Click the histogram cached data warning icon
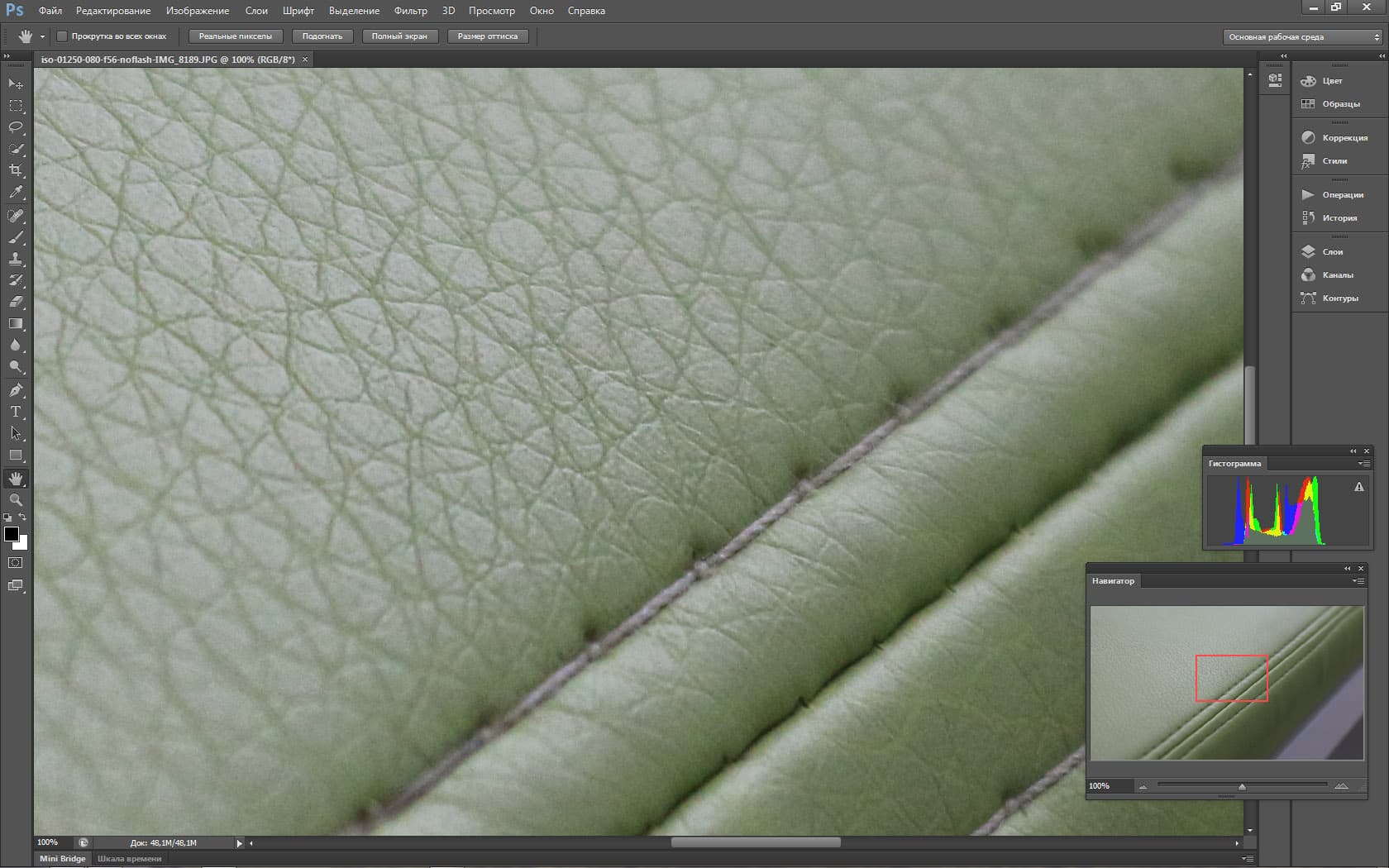The height and width of the screenshot is (868, 1389). (x=1358, y=488)
